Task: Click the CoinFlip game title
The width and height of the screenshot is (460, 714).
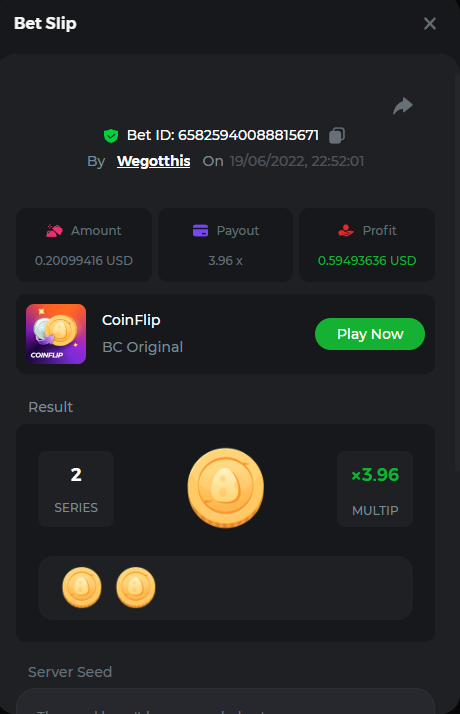Action: tap(131, 320)
